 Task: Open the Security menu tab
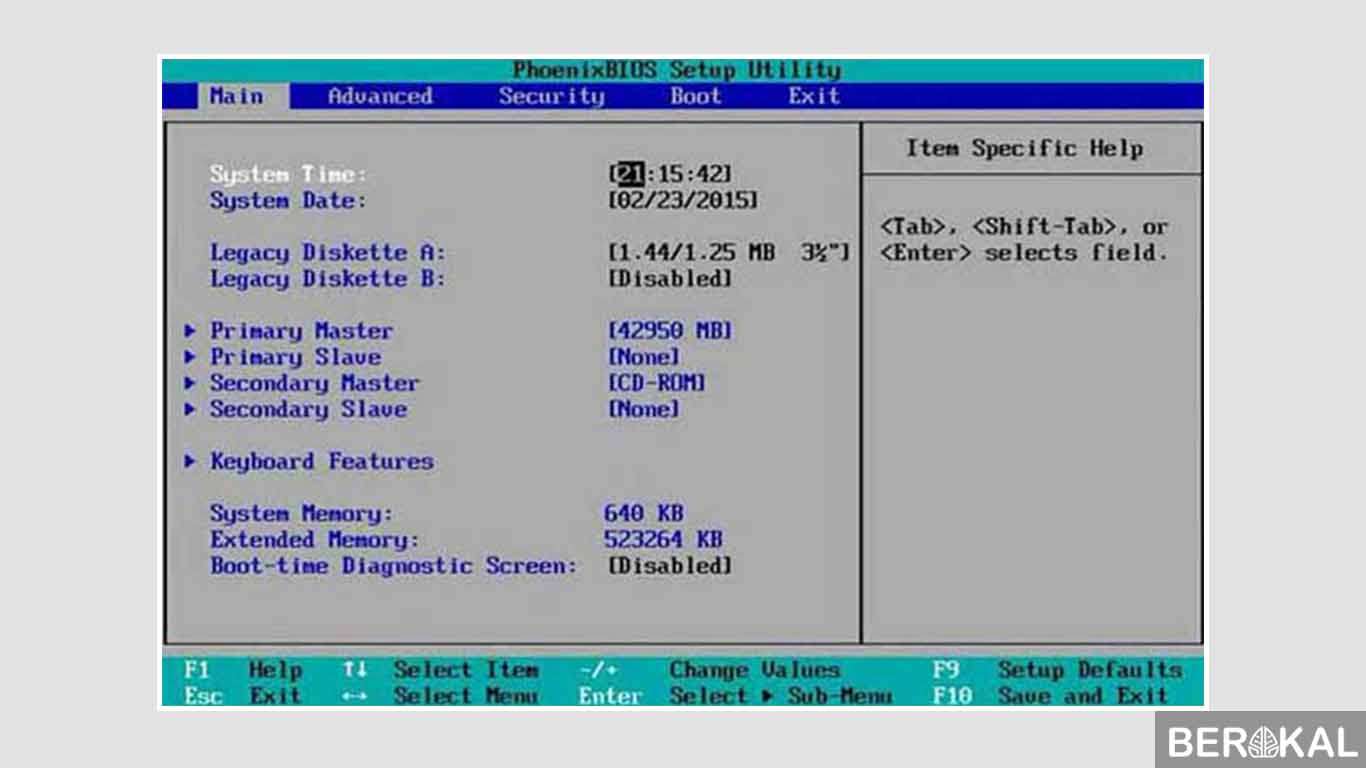pyautogui.click(x=552, y=96)
